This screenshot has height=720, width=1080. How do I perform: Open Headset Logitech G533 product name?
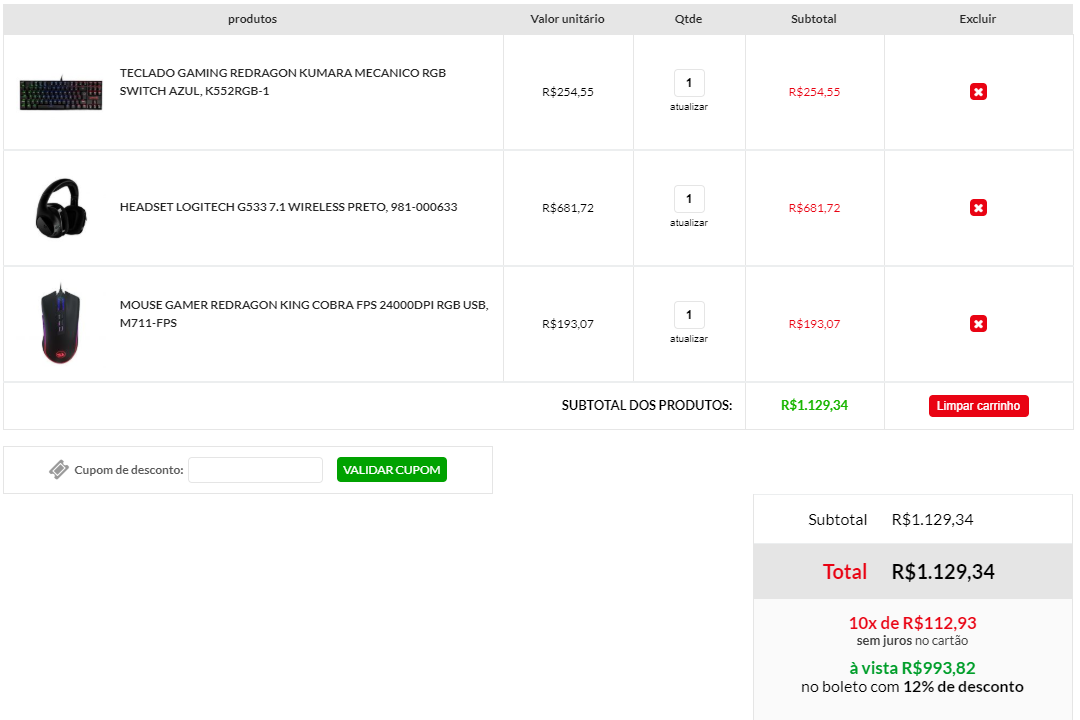tap(289, 207)
